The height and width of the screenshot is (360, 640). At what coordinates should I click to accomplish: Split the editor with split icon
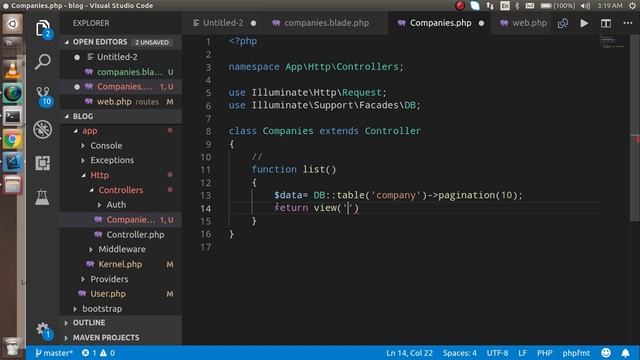coord(606,23)
